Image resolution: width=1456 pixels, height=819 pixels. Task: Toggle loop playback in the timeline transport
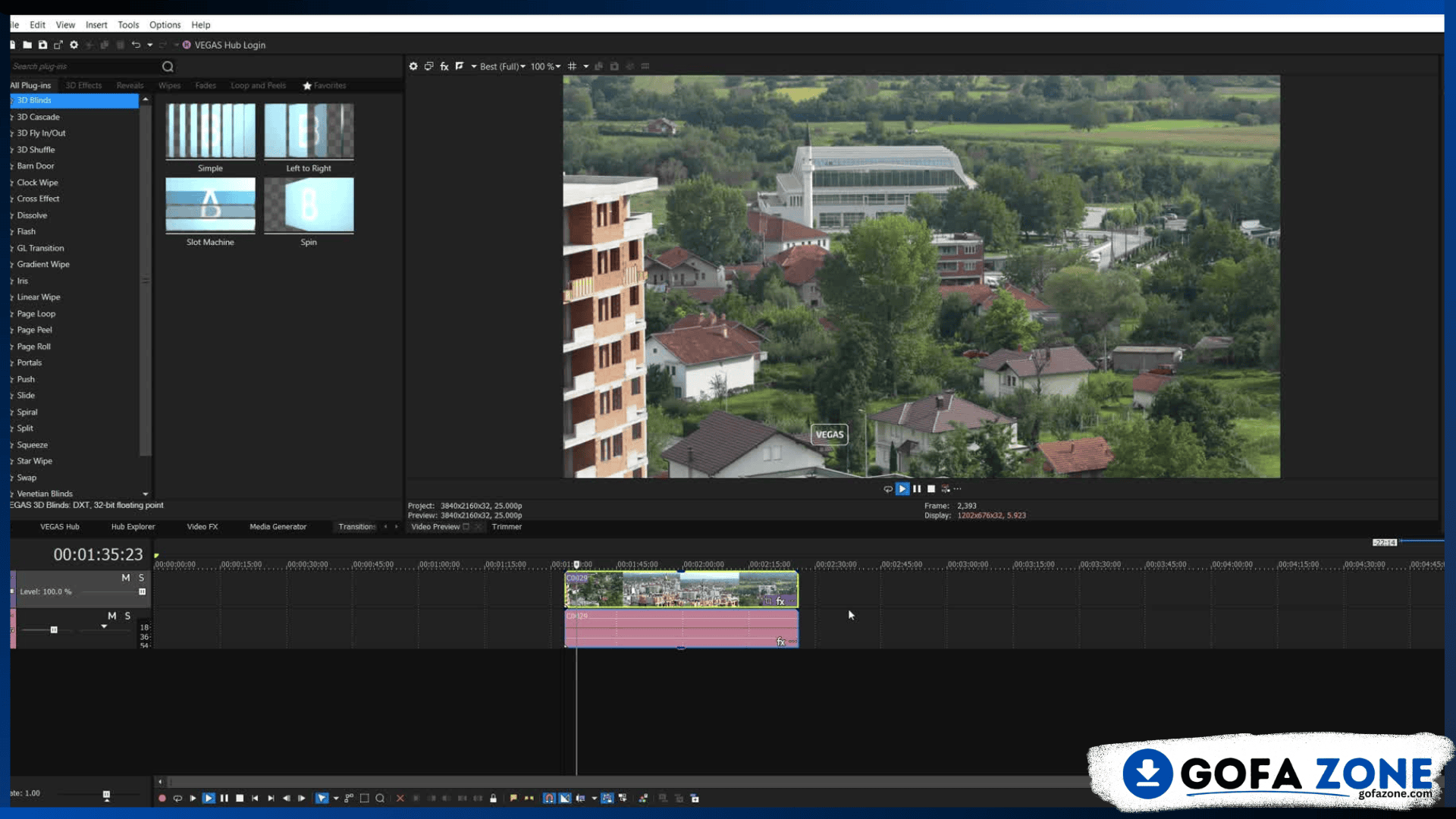click(x=177, y=799)
